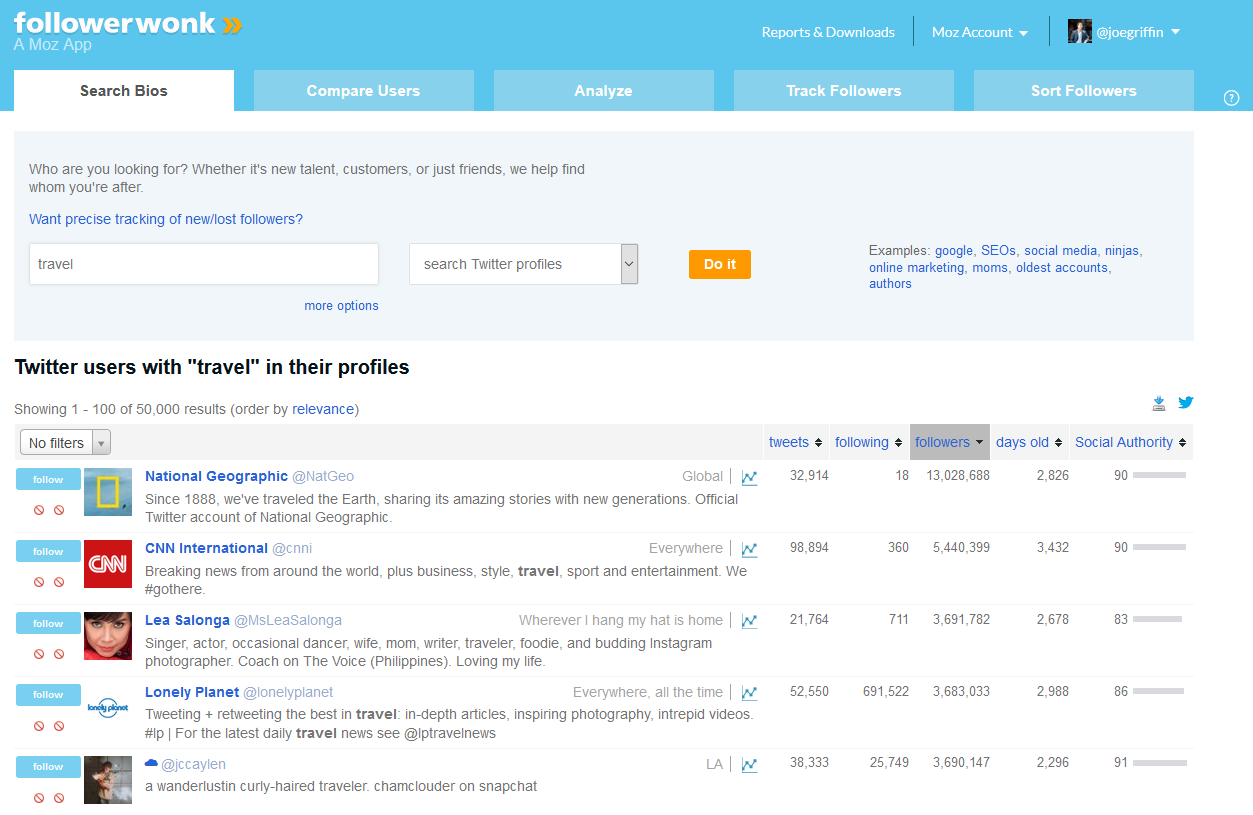Image resolution: width=1253 pixels, height=815 pixels.
Task: Click the cloud icon beside @jccaylen
Action: click(151, 763)
